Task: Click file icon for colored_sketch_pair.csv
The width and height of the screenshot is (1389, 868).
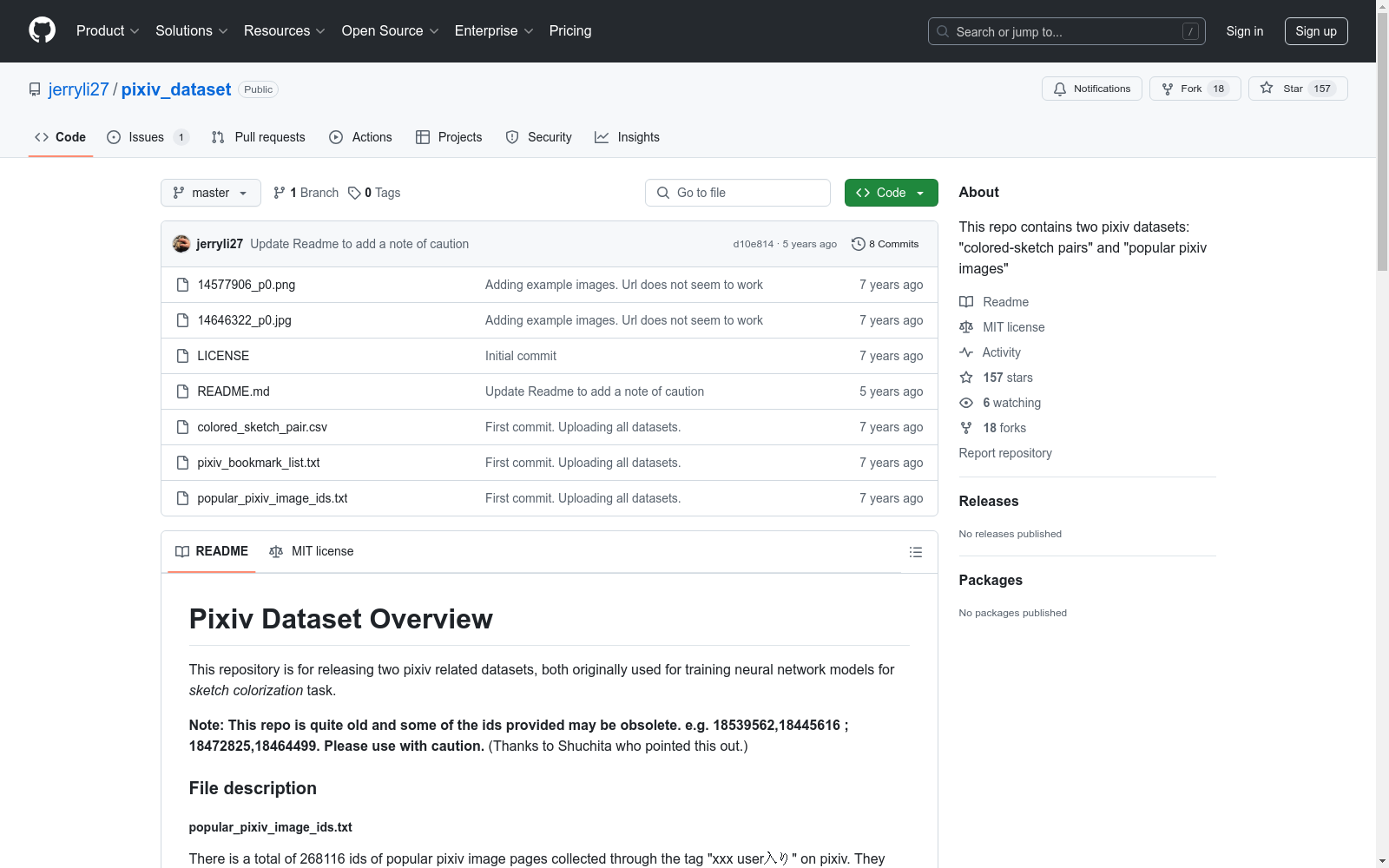Action: tap(182, 427)
